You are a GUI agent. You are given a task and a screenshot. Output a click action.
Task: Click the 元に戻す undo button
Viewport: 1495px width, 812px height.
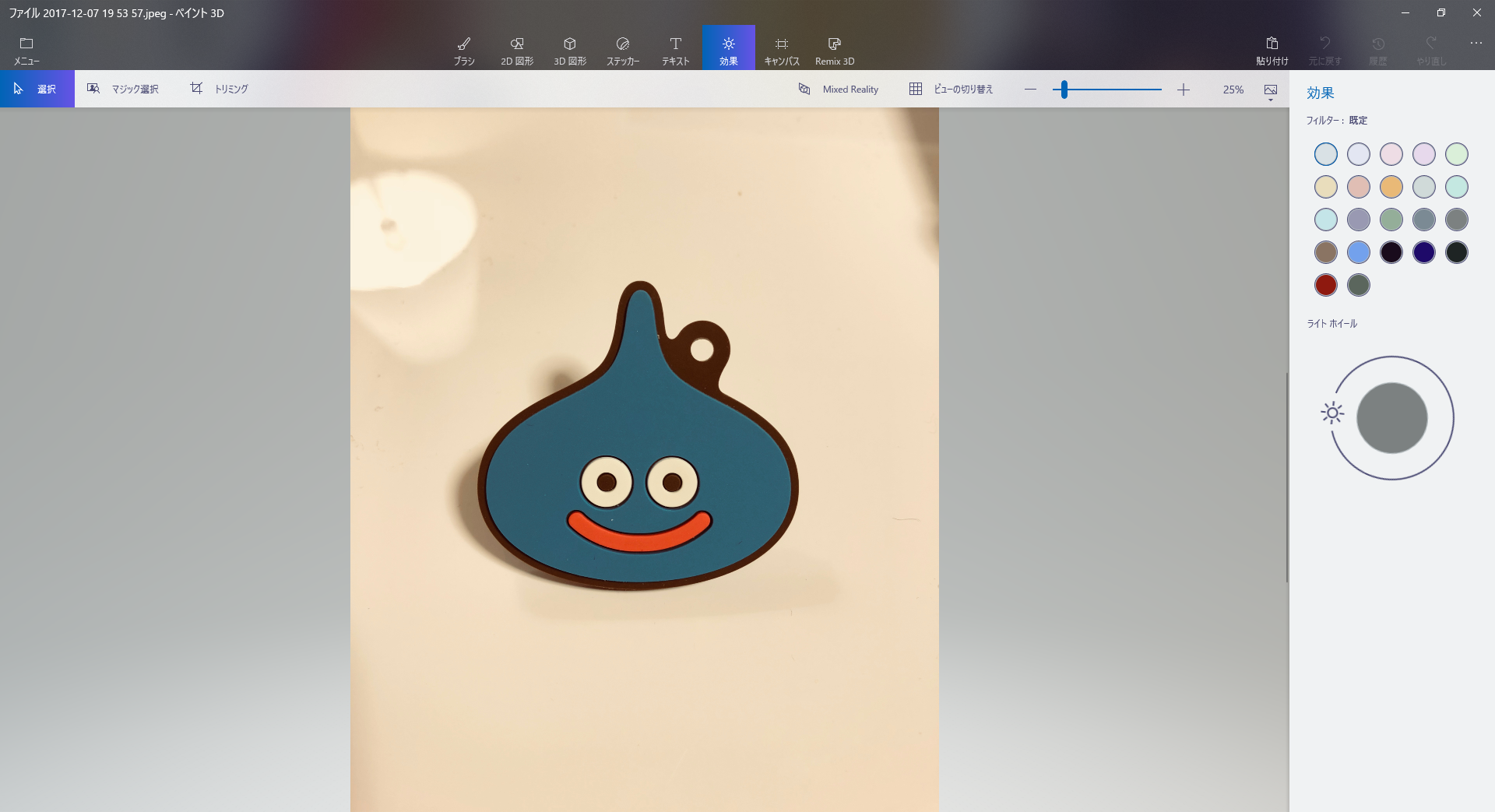[1325, 50]
